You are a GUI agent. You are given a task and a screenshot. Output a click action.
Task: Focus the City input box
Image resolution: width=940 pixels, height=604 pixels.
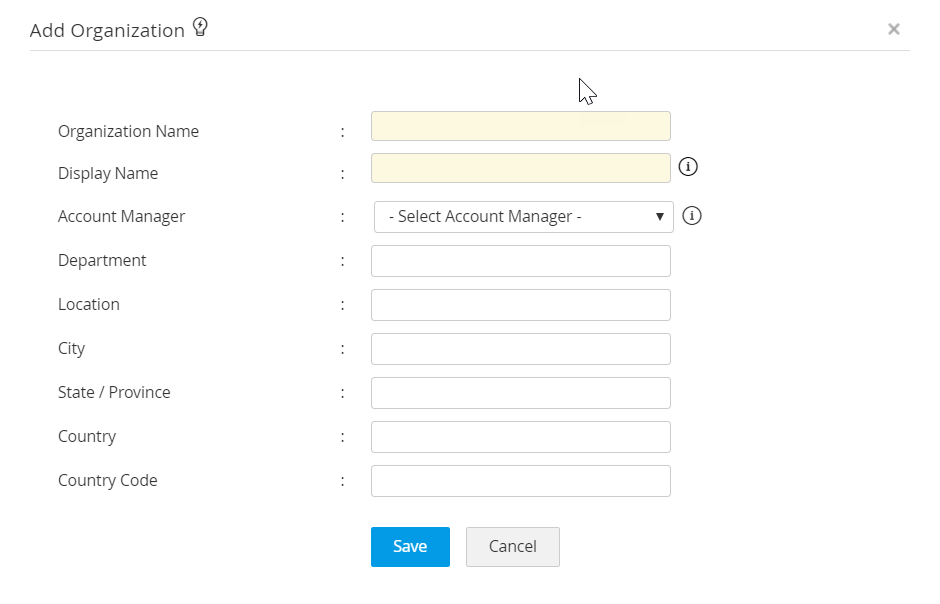(x=520, y=349)
